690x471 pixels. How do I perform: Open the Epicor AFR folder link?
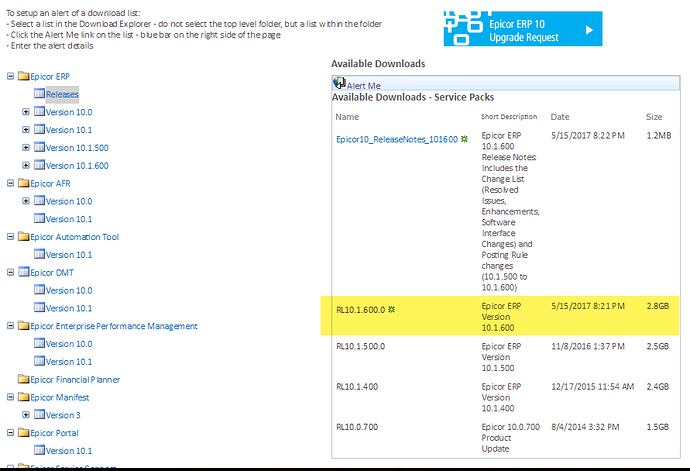[50, 184]
